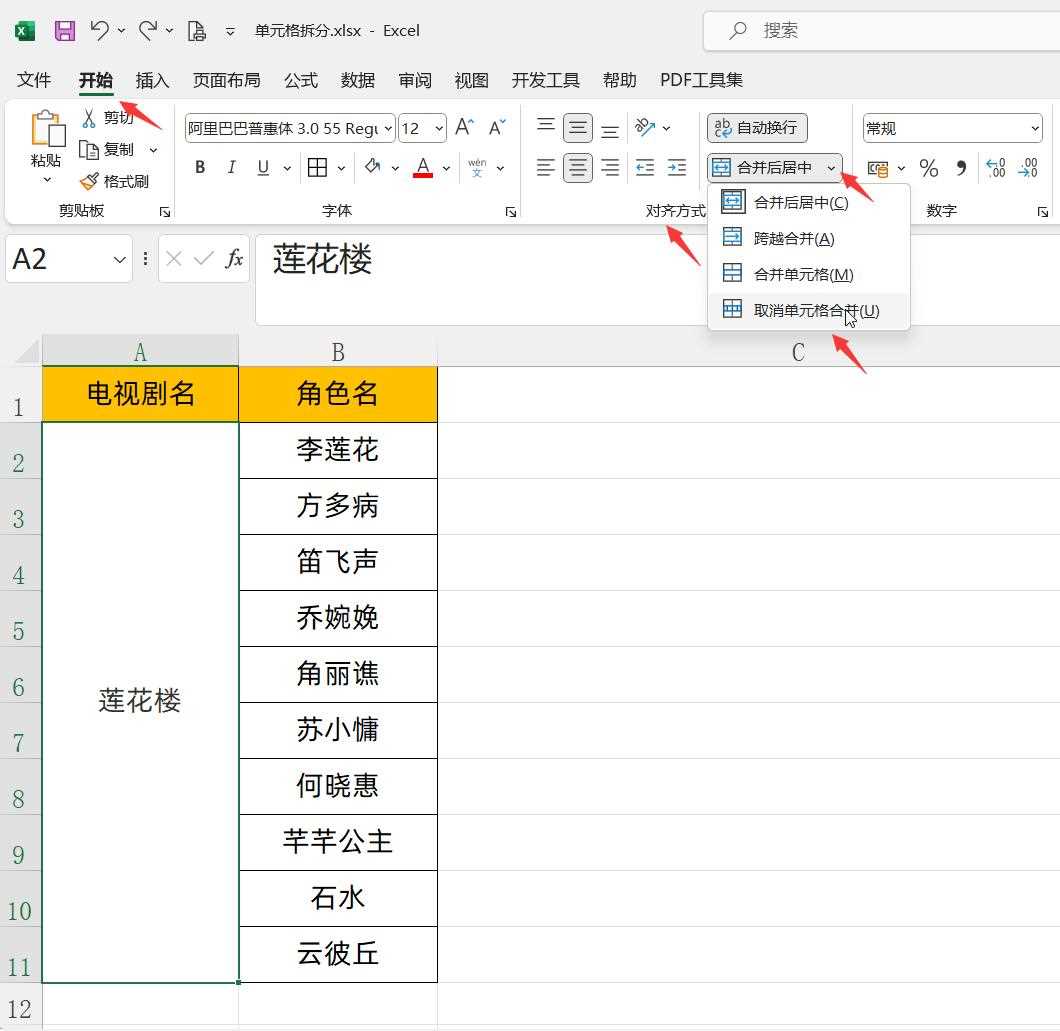1060x1031 pixels.
Task: Open the 粘贴 paste options arrow
Action: (47, 180)
